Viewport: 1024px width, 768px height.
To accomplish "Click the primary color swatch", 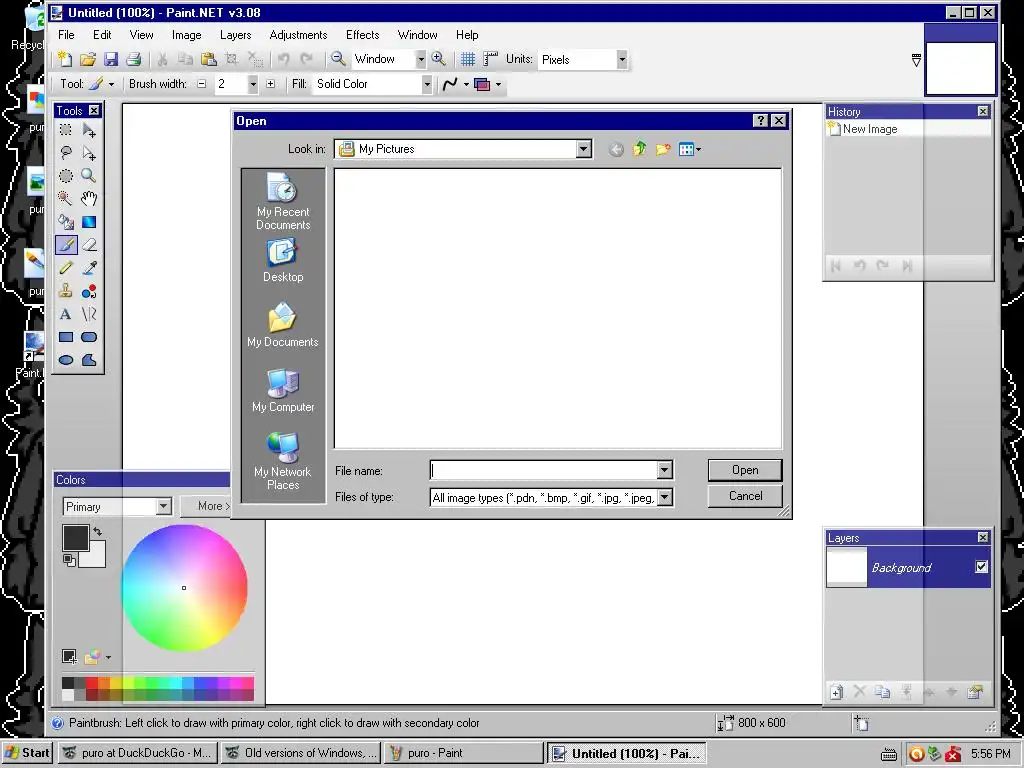I will coord(76,538).
